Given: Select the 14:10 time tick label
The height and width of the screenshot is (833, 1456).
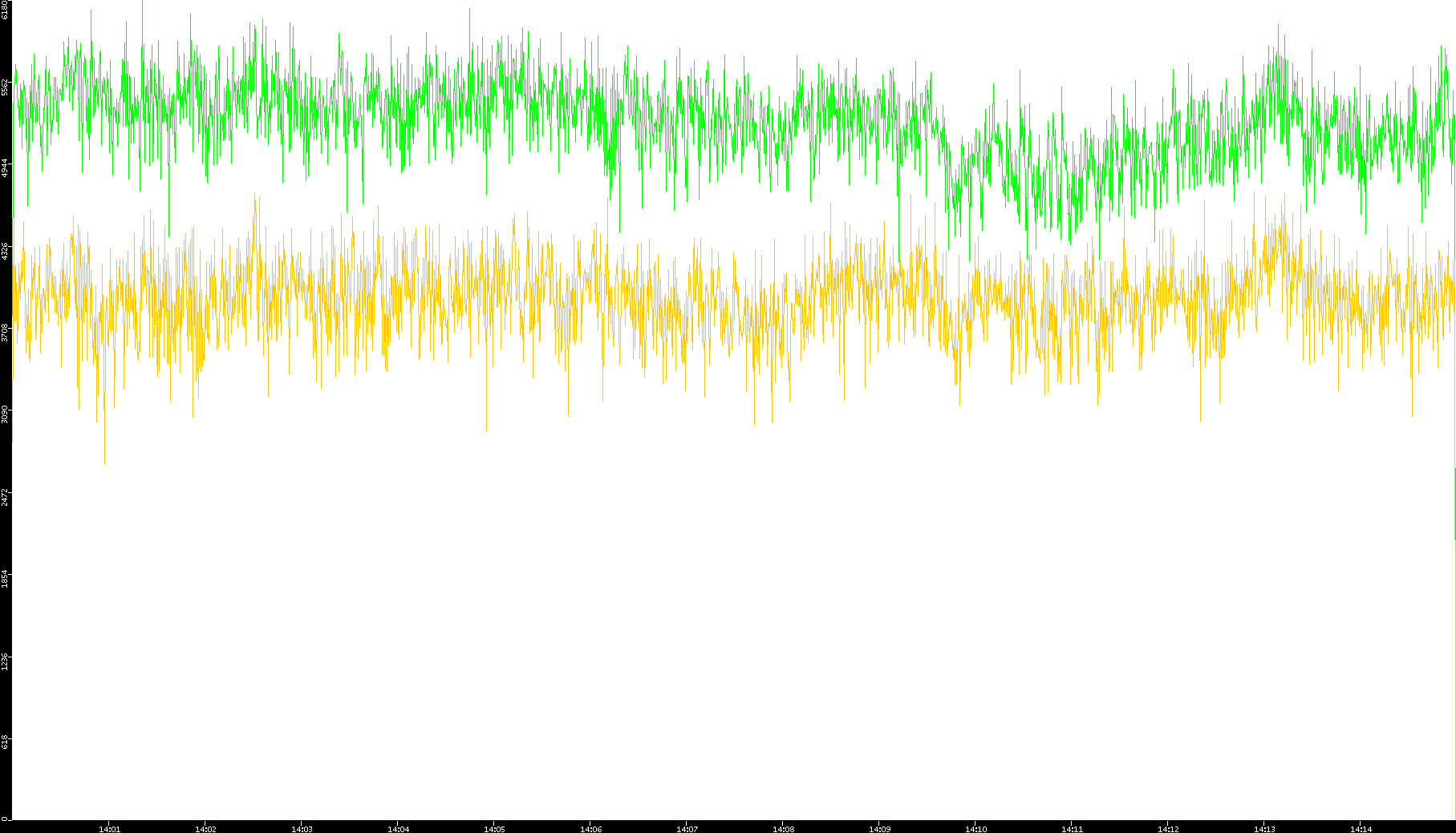Looking at the screenshot, I should [x=975, y=829].
